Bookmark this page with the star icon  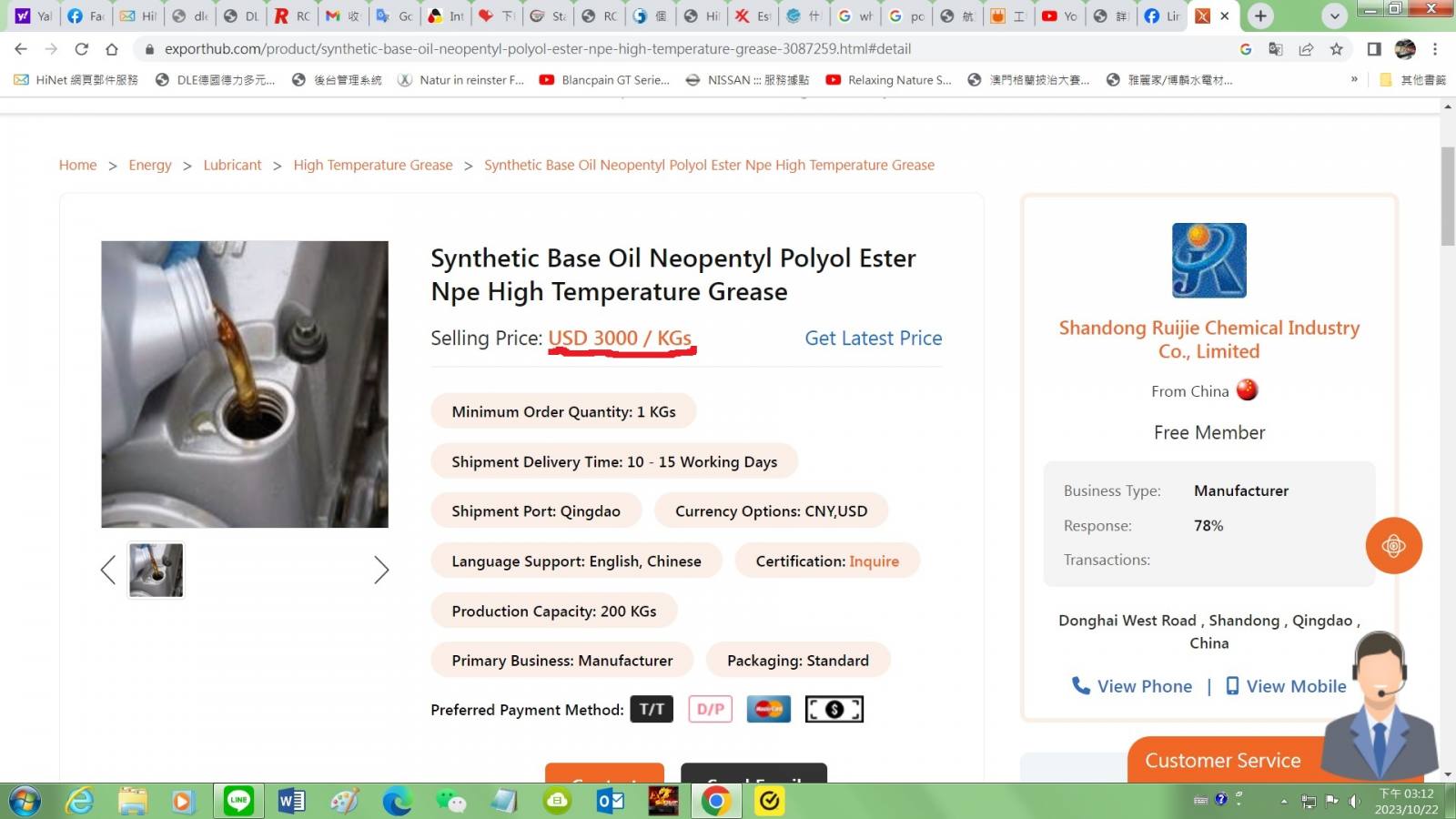click(x=1336, y=49)
